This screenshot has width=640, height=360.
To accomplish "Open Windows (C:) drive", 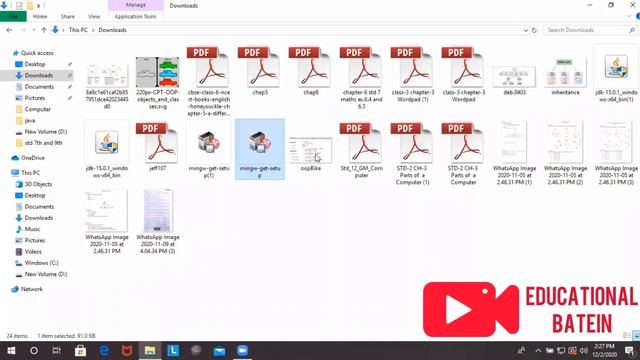I will (41, 263).
